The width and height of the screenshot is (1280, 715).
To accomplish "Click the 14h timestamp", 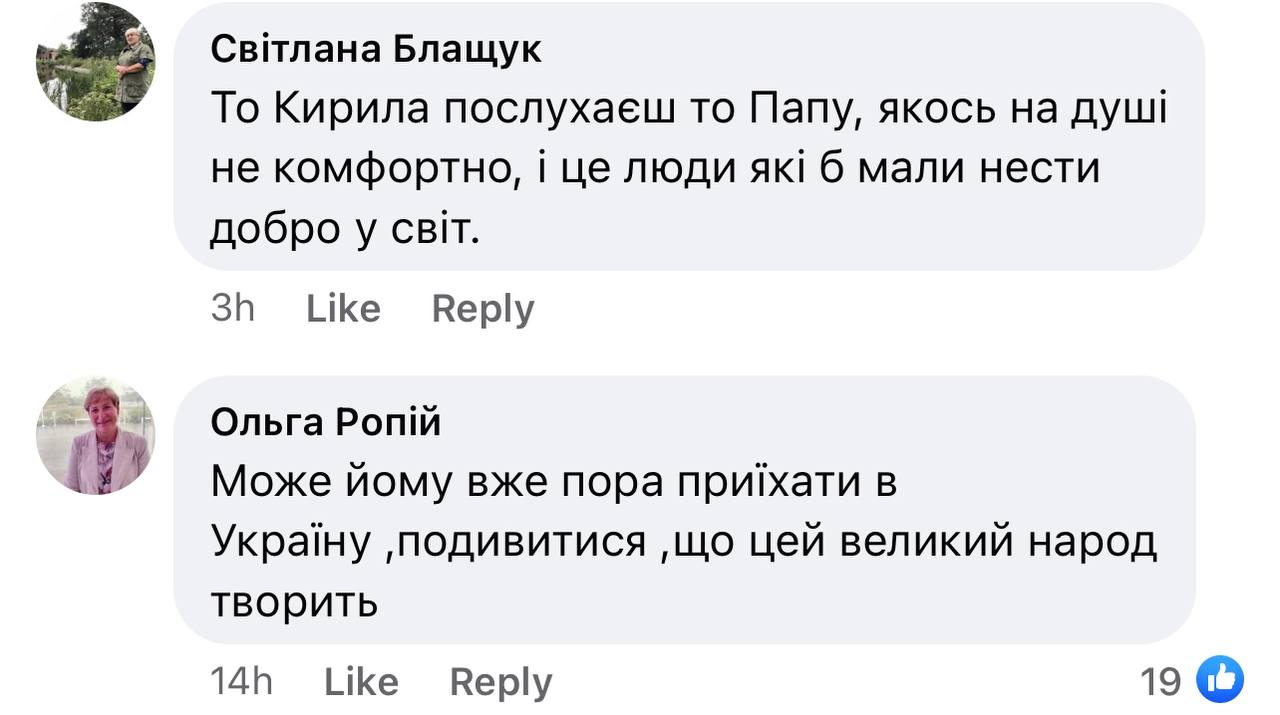I will click(242, 682).
